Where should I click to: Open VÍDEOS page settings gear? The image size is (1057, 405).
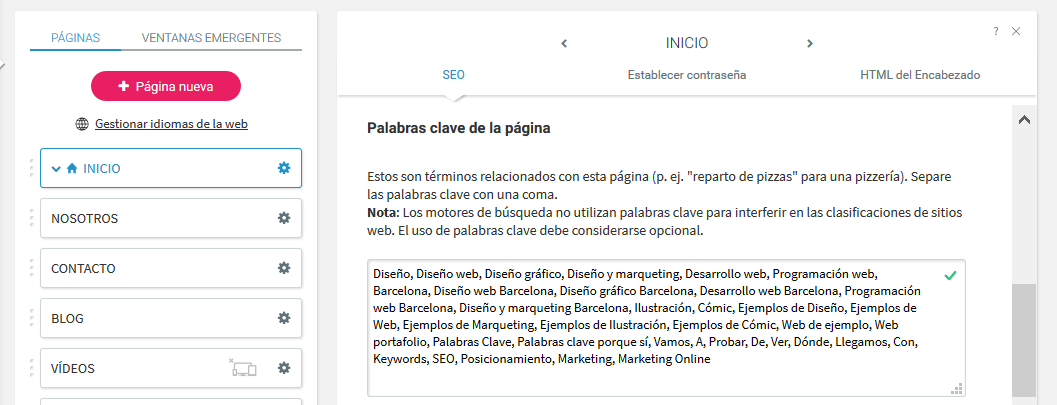coord(284,368)
